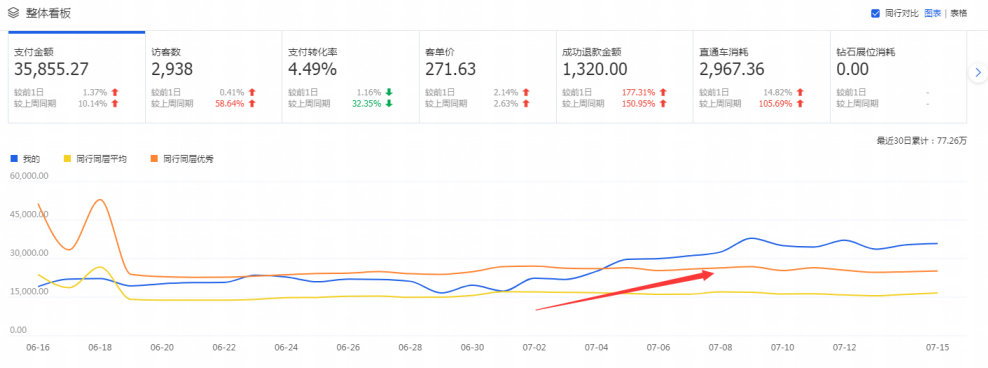This screenshot has height=368, width=988.
Task: Select the 支付金额 metric card
Action: coord(76,77)
